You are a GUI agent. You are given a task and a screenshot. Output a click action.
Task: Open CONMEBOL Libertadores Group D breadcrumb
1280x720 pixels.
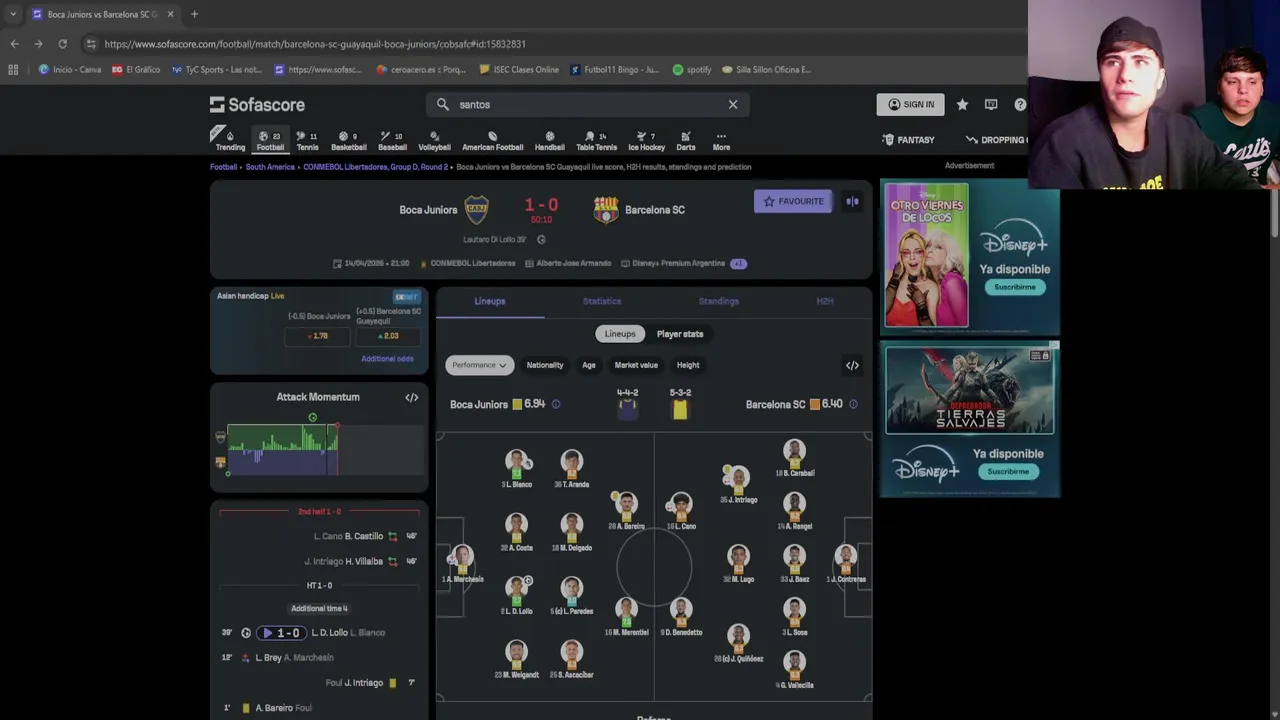click(x=375, y=167)
